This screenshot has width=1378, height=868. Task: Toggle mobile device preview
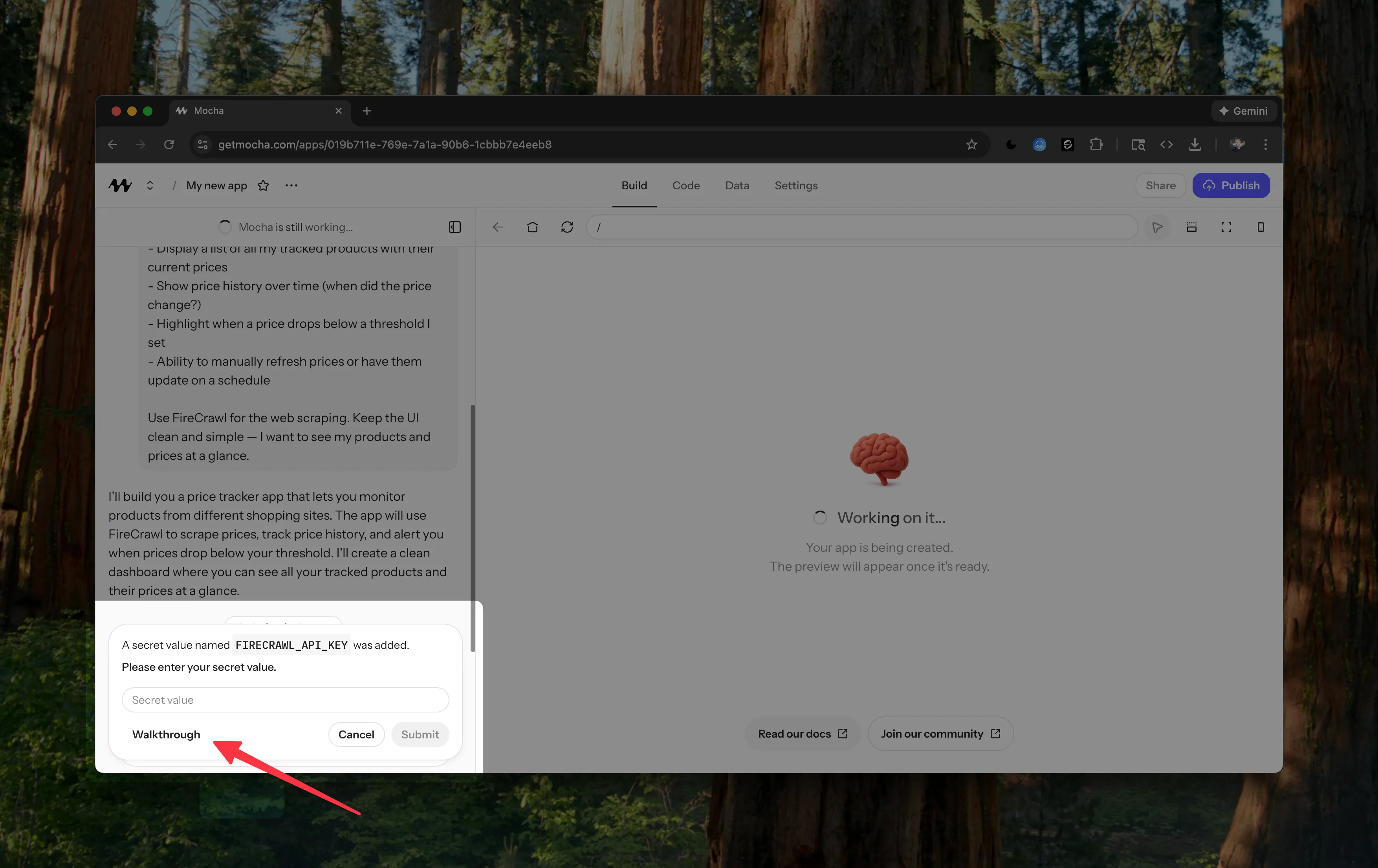pos(1261,227)
